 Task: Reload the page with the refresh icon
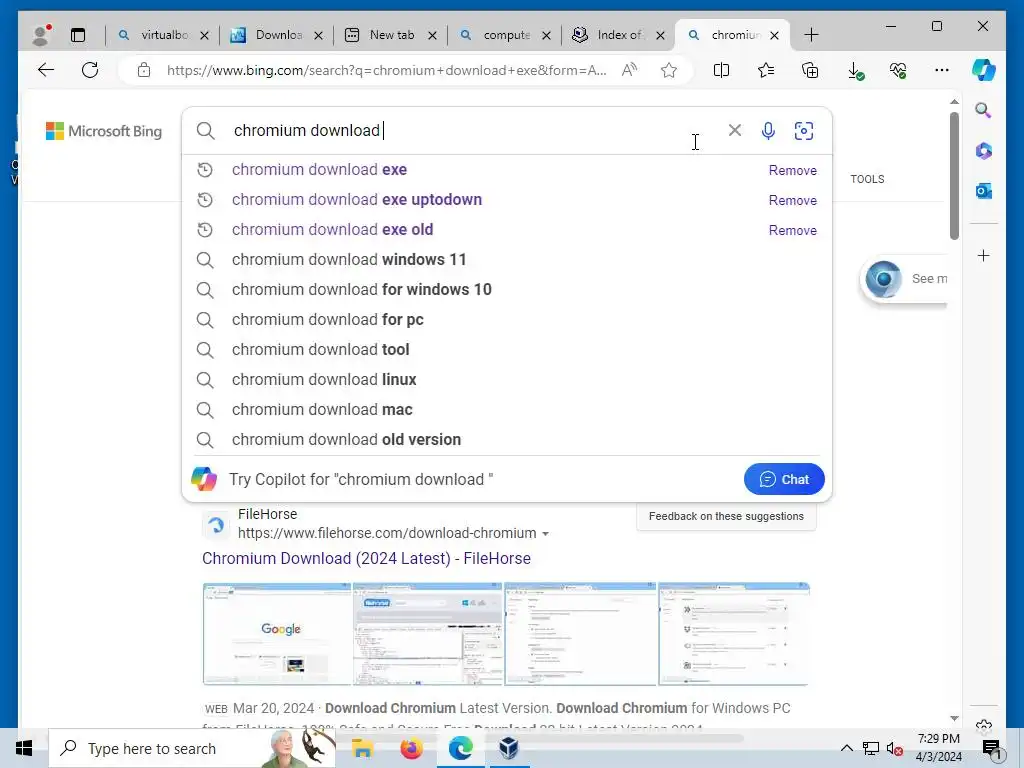[90, 70]
